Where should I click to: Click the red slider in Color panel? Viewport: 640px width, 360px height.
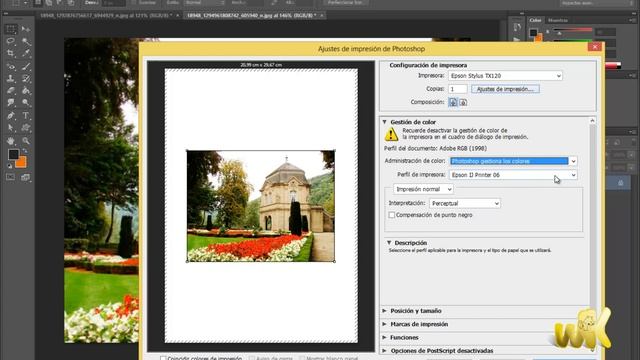coord(572,30)
